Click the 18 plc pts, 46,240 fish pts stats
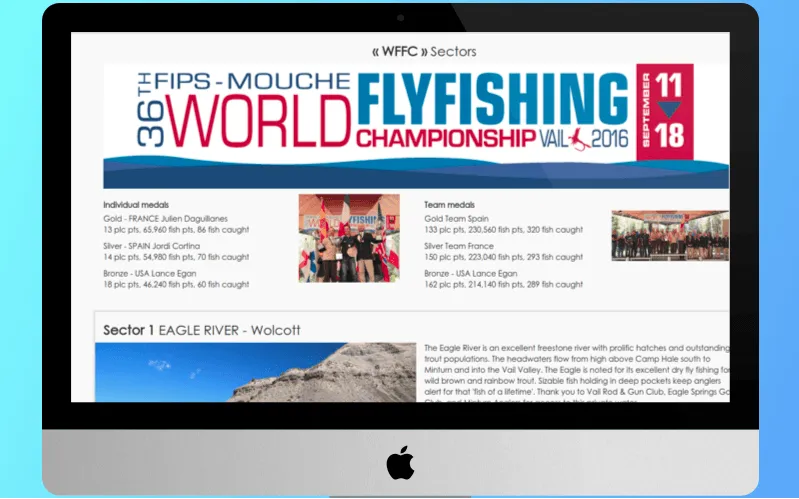The height and width of the screenshot is (499, 799). coord(176,284)
